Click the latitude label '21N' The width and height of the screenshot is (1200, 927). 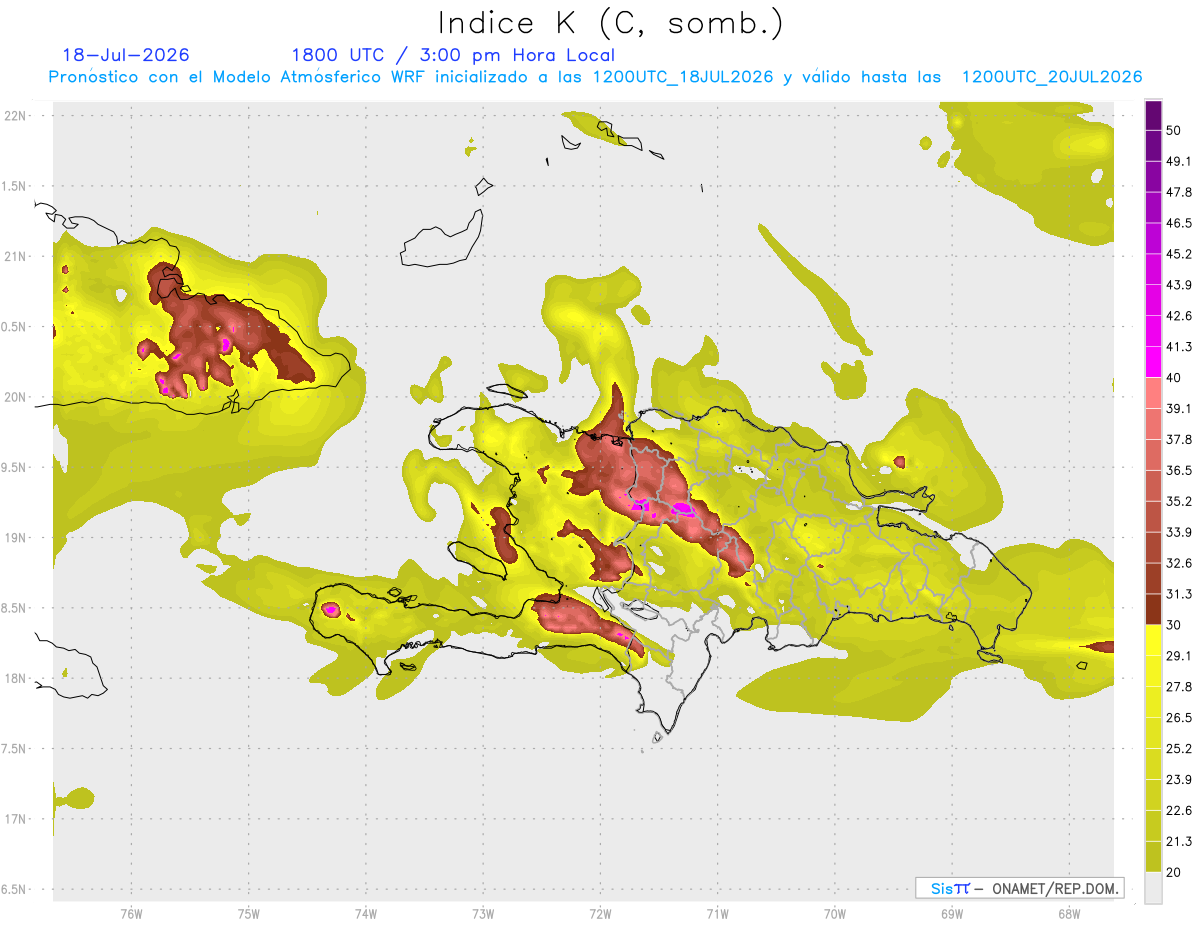pos(16,256)
